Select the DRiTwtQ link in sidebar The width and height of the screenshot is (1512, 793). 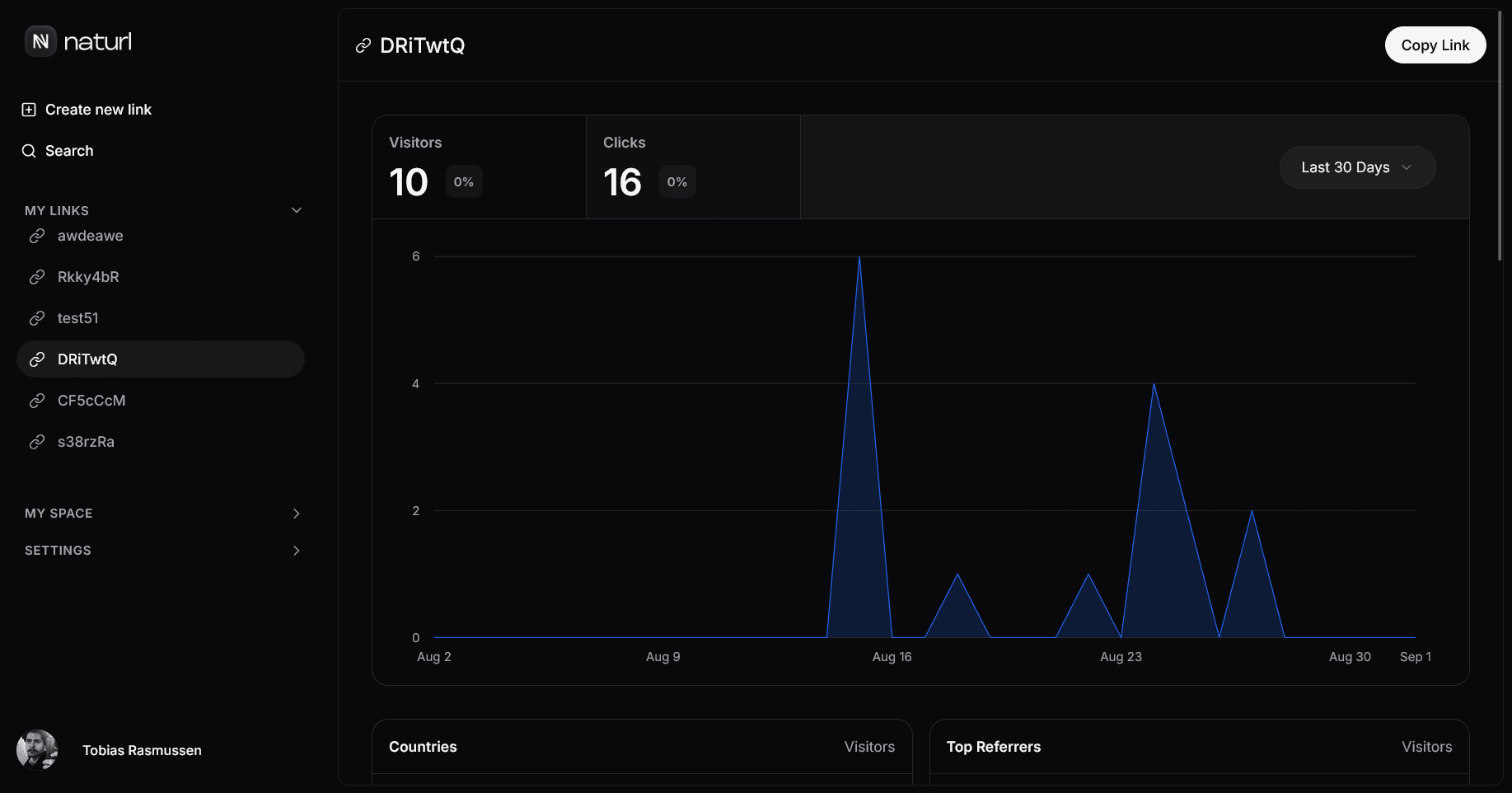[x=161, y=359]
